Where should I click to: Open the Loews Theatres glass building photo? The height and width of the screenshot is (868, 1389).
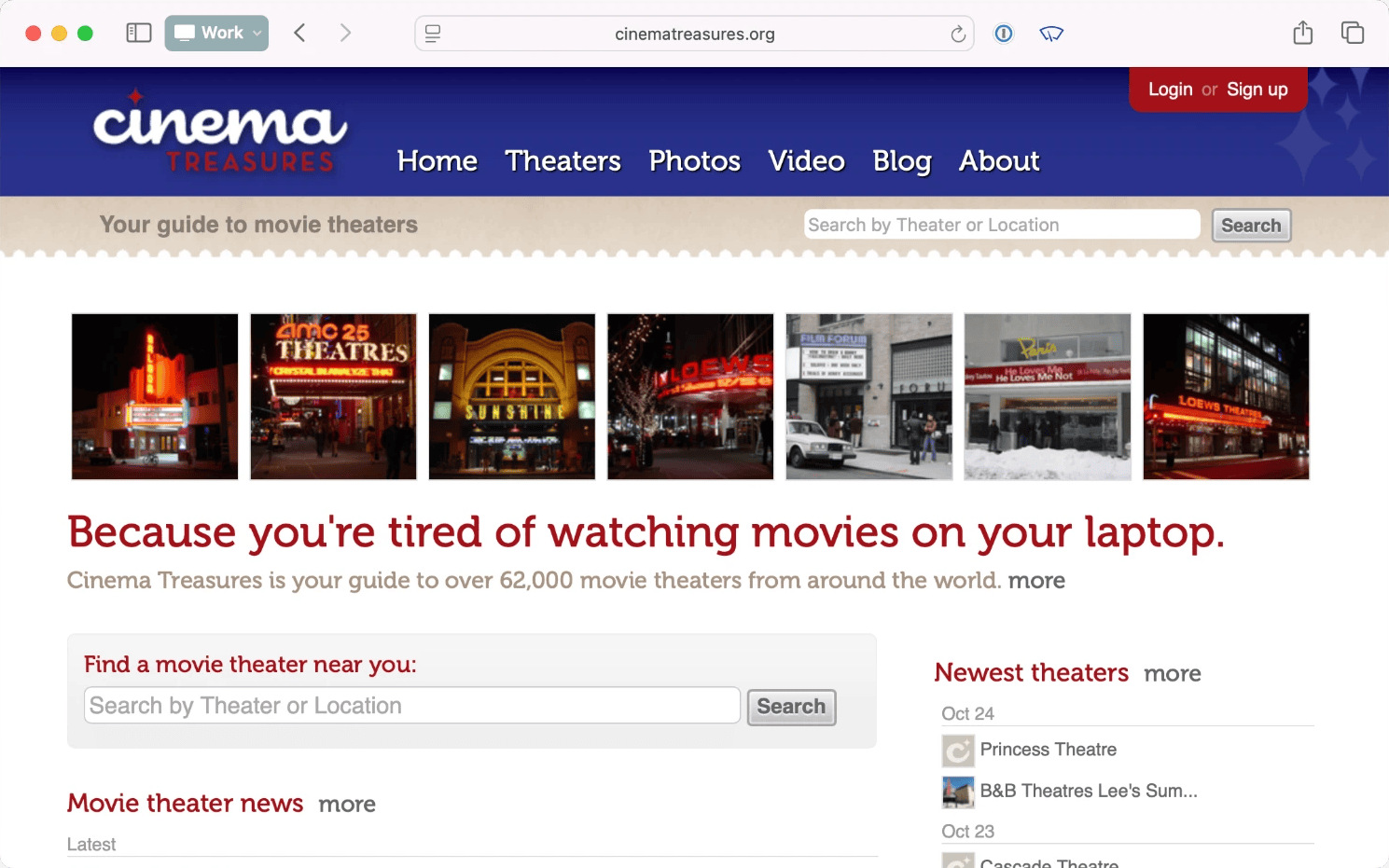[1227, 396]
